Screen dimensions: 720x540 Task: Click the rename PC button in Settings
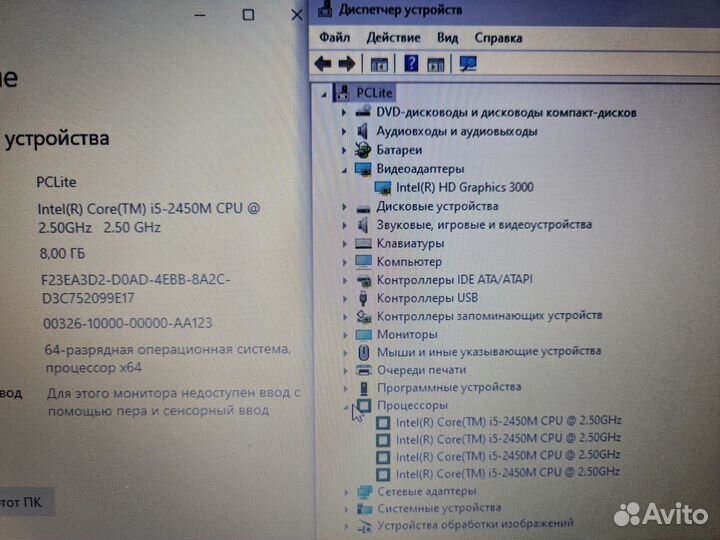(x=27, y=502)
